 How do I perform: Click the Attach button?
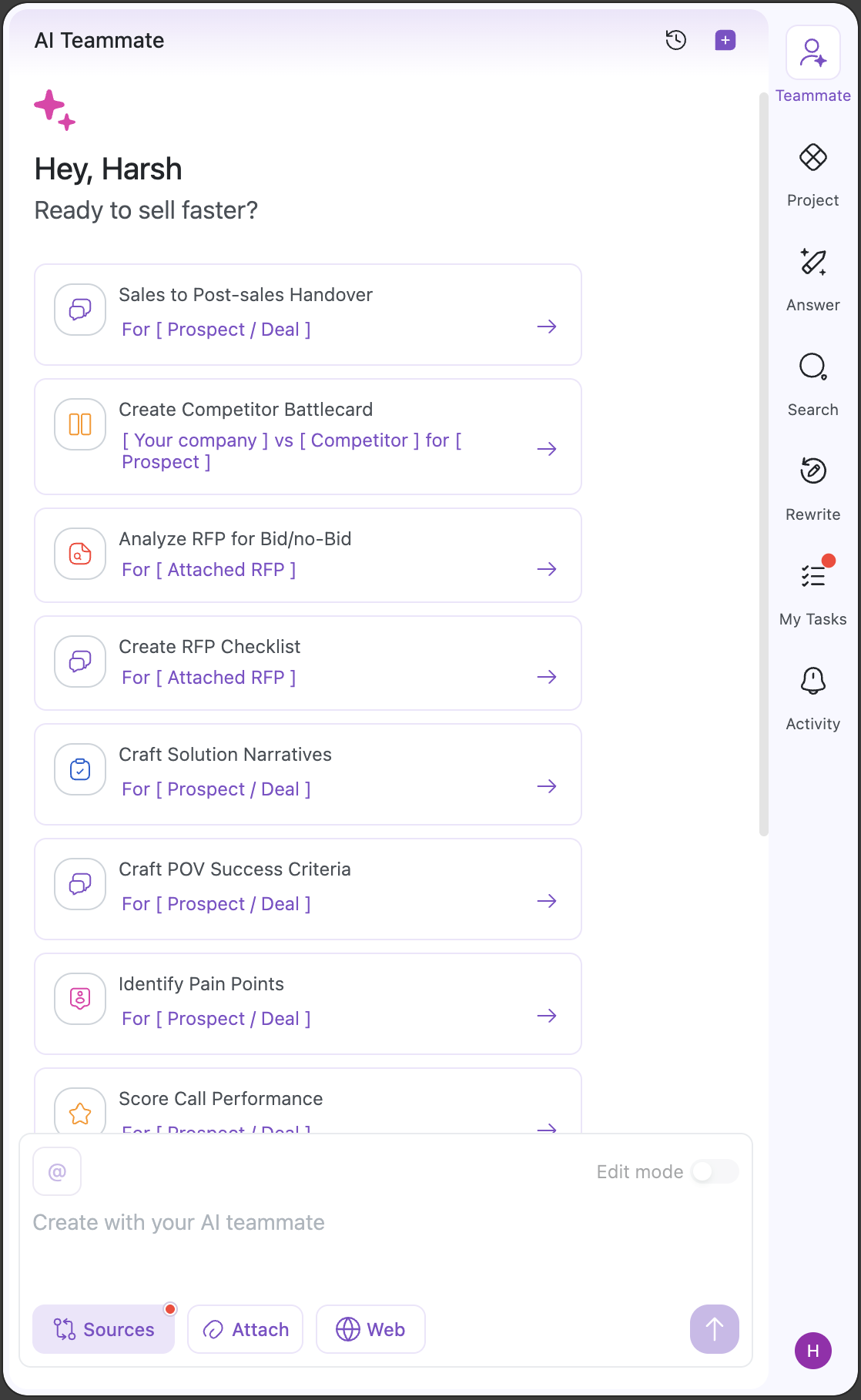click(x=245, y=1329)
